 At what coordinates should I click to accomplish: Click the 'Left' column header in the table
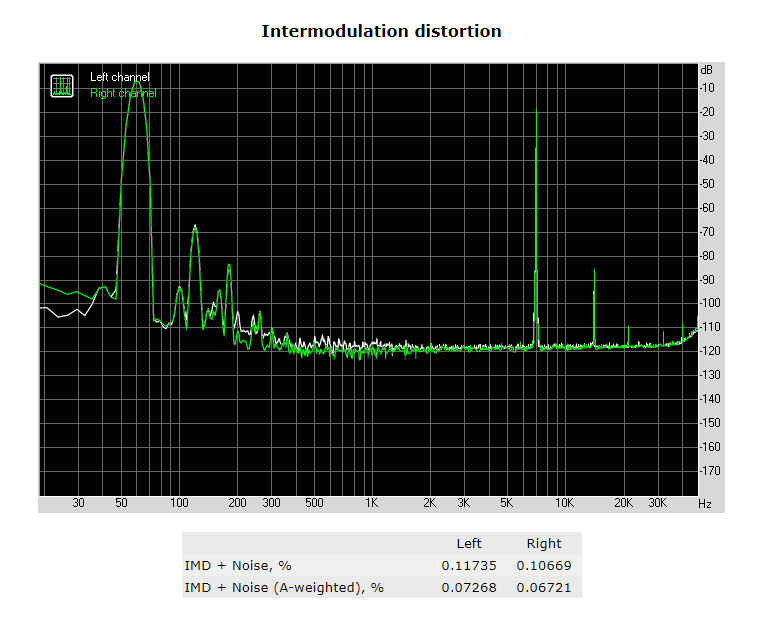coord(469,543)
